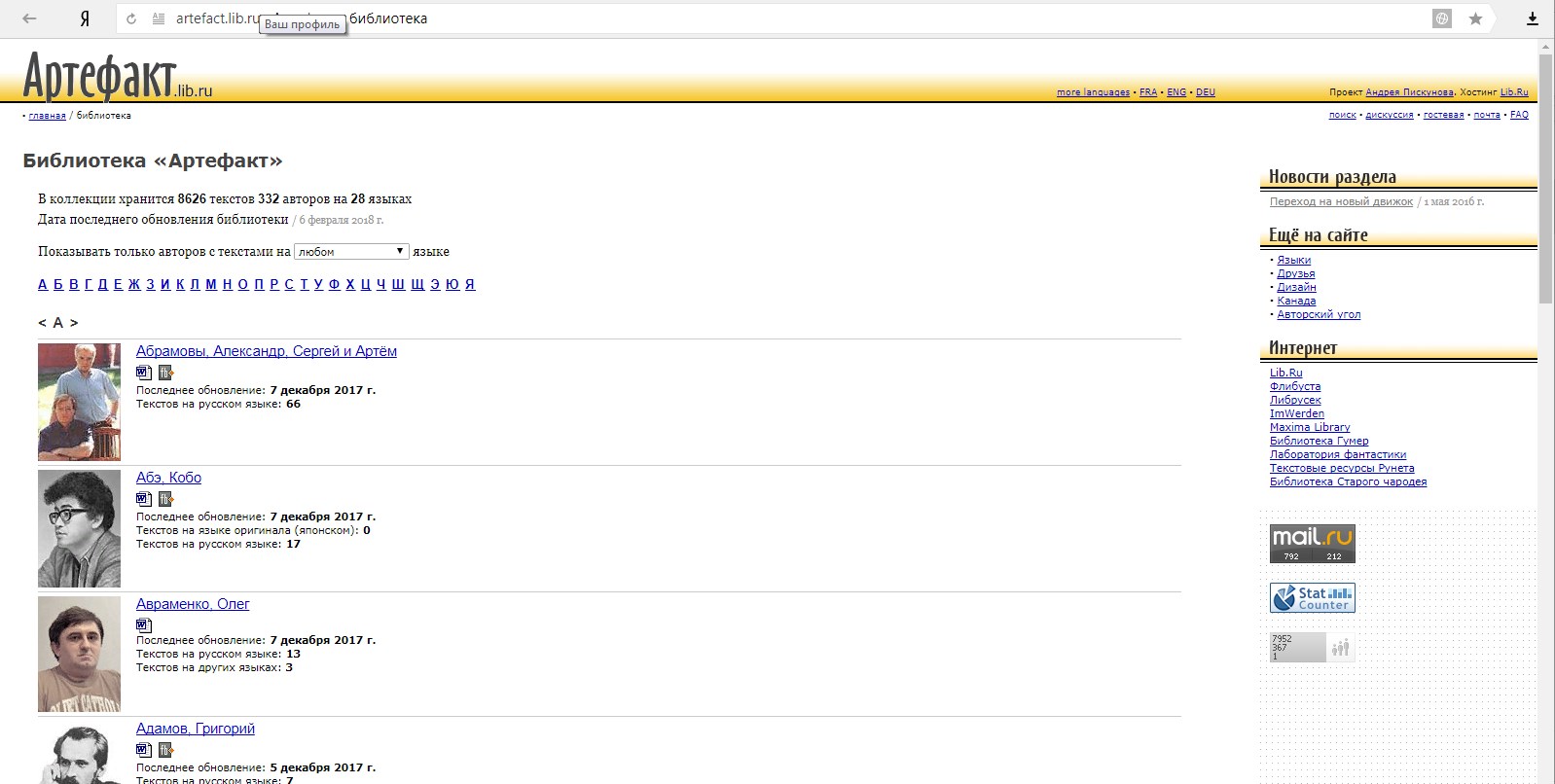Open author 'Абрамовы, Александр, Сергей и Артём'
Screen dimensions: 1555x784
tap(267, 351)
